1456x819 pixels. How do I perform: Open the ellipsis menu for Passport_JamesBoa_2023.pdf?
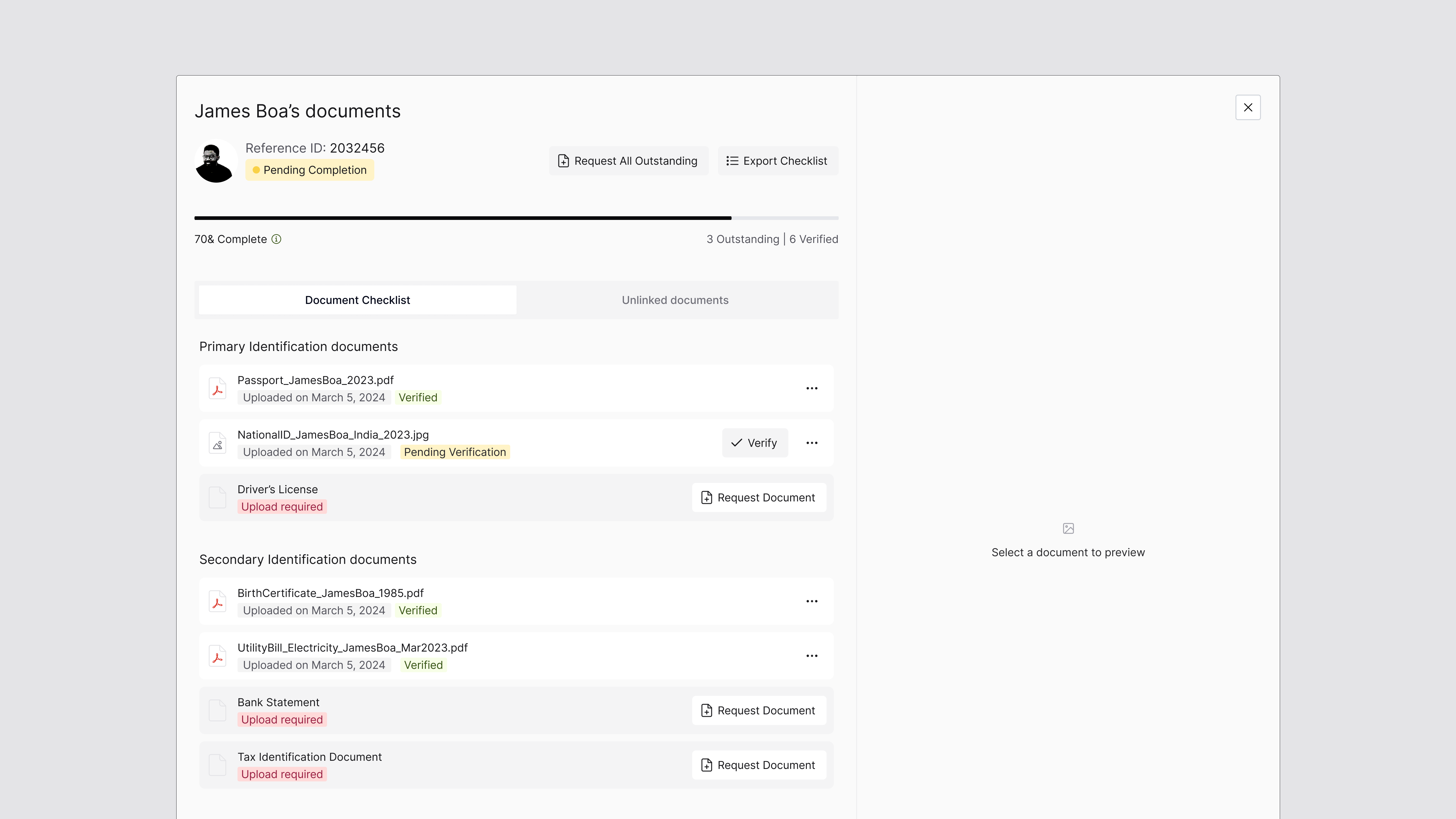(812, 388)
